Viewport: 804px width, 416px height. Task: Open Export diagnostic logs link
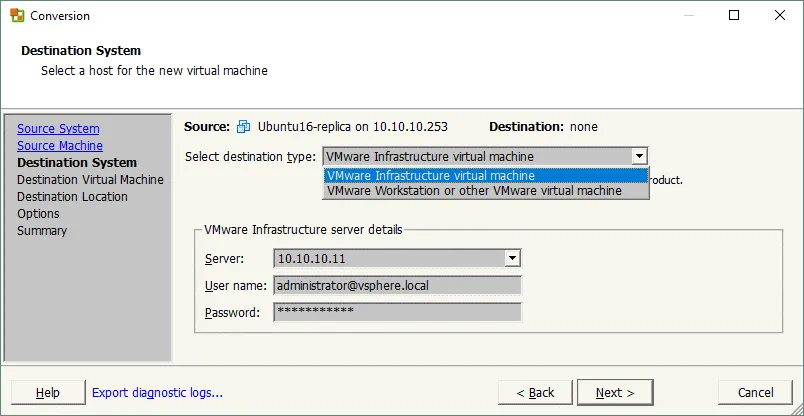pos(157,393)
